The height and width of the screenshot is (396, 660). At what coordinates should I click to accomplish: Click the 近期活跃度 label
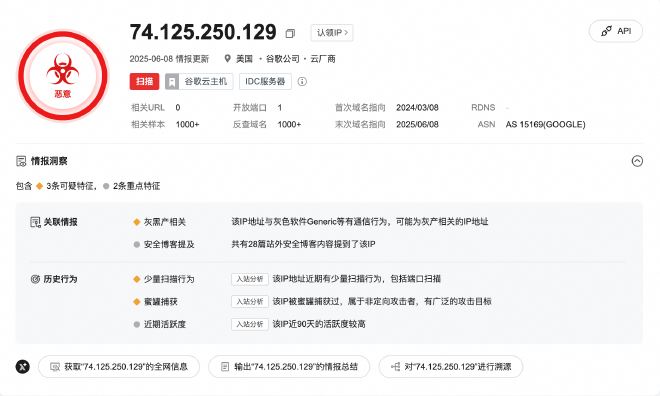[x=165, y=324]
